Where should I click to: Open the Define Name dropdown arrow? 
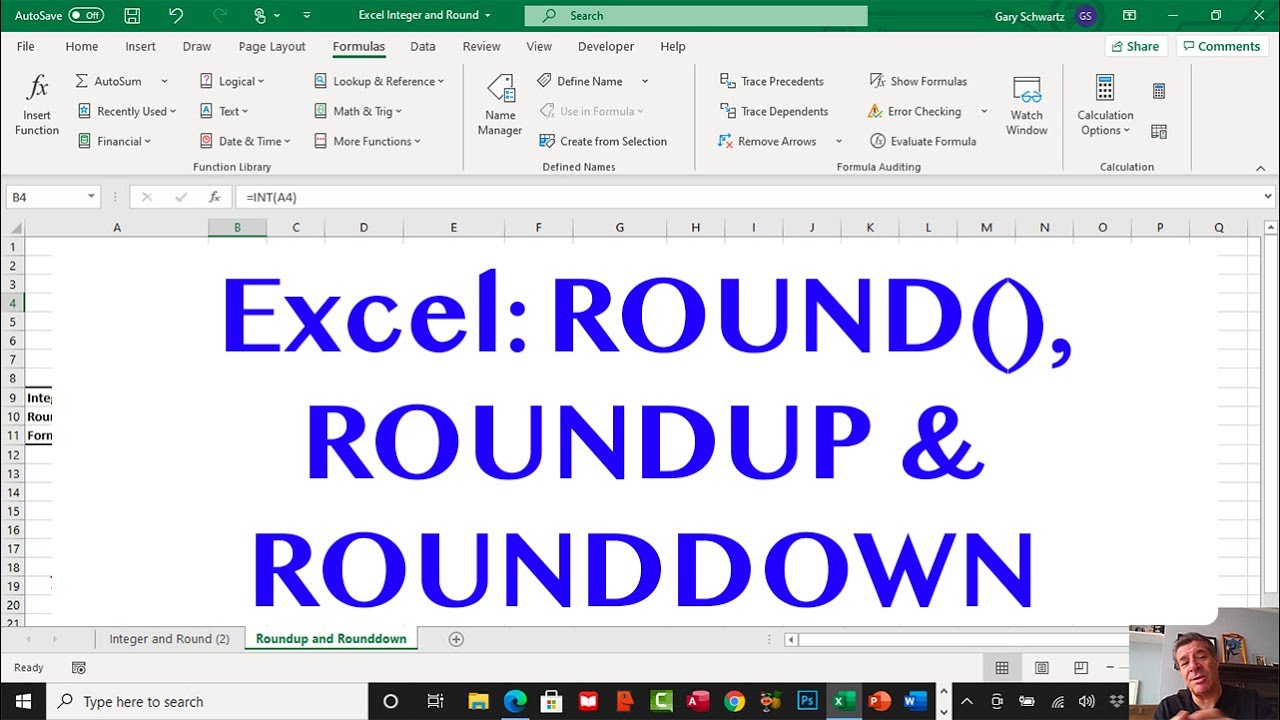[645, 81]
